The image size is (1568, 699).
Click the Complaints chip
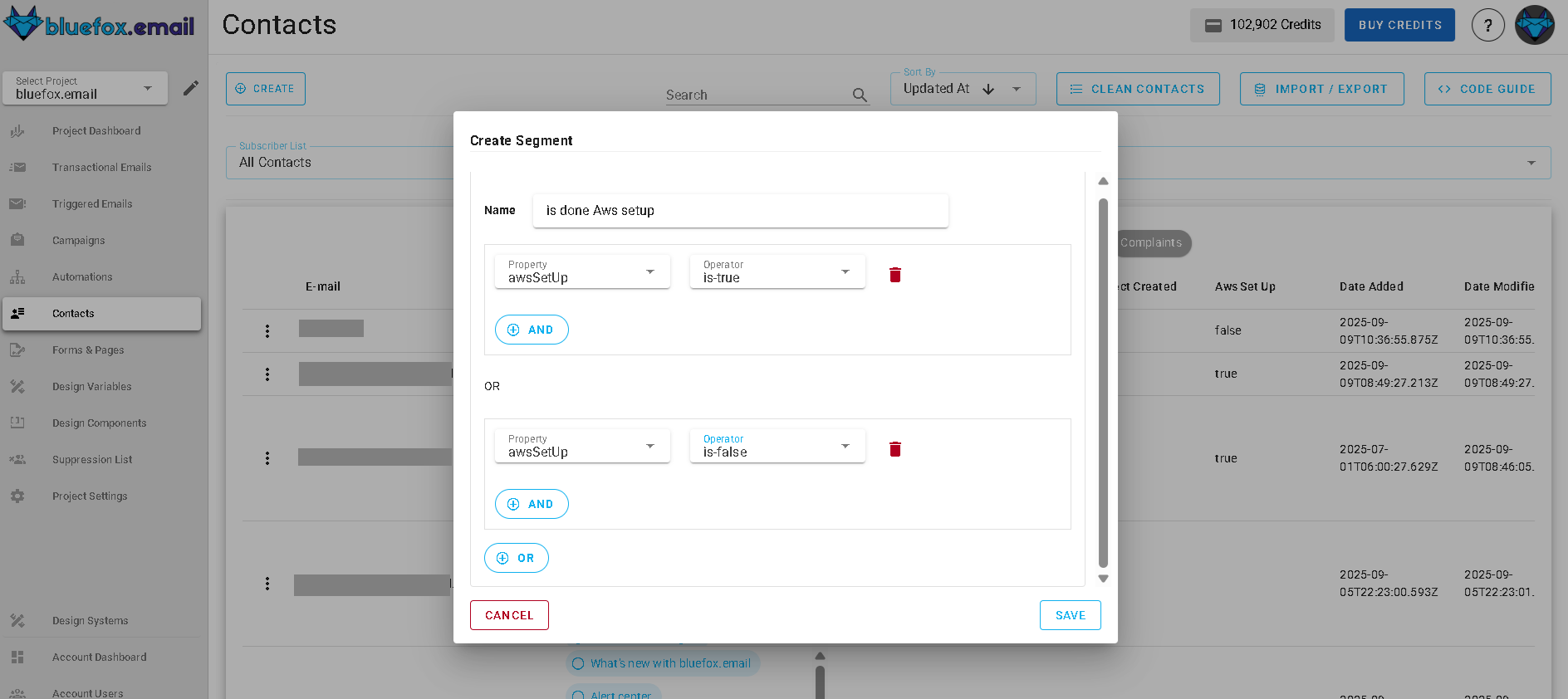(x=1151, y=243)
